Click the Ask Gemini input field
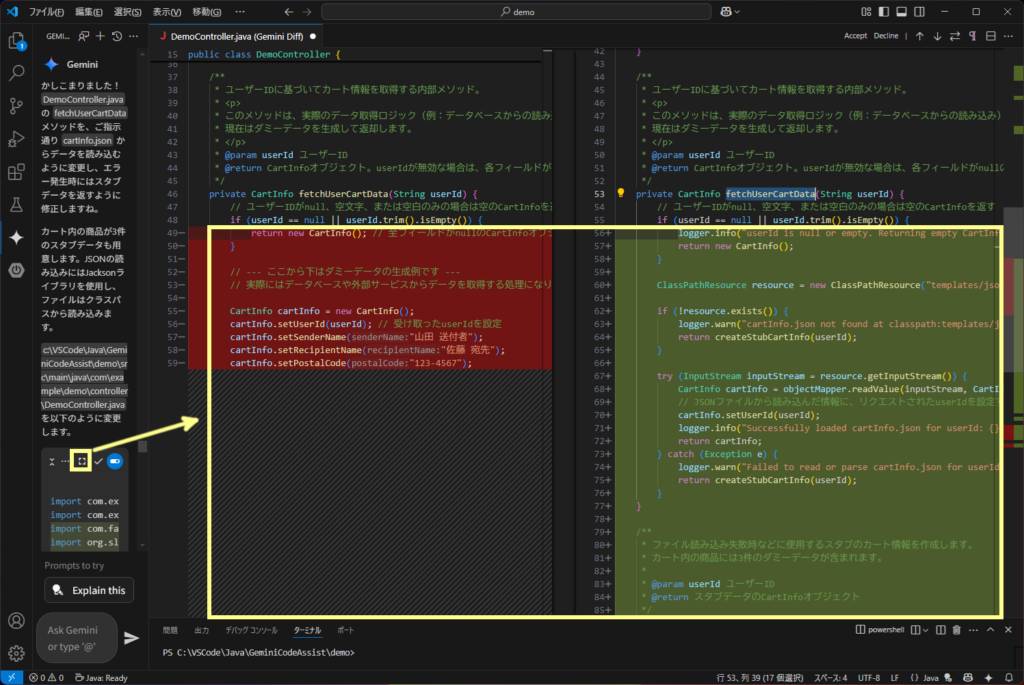The width and height of the screenshot is (1024, 685). click(x=76, y=638)
